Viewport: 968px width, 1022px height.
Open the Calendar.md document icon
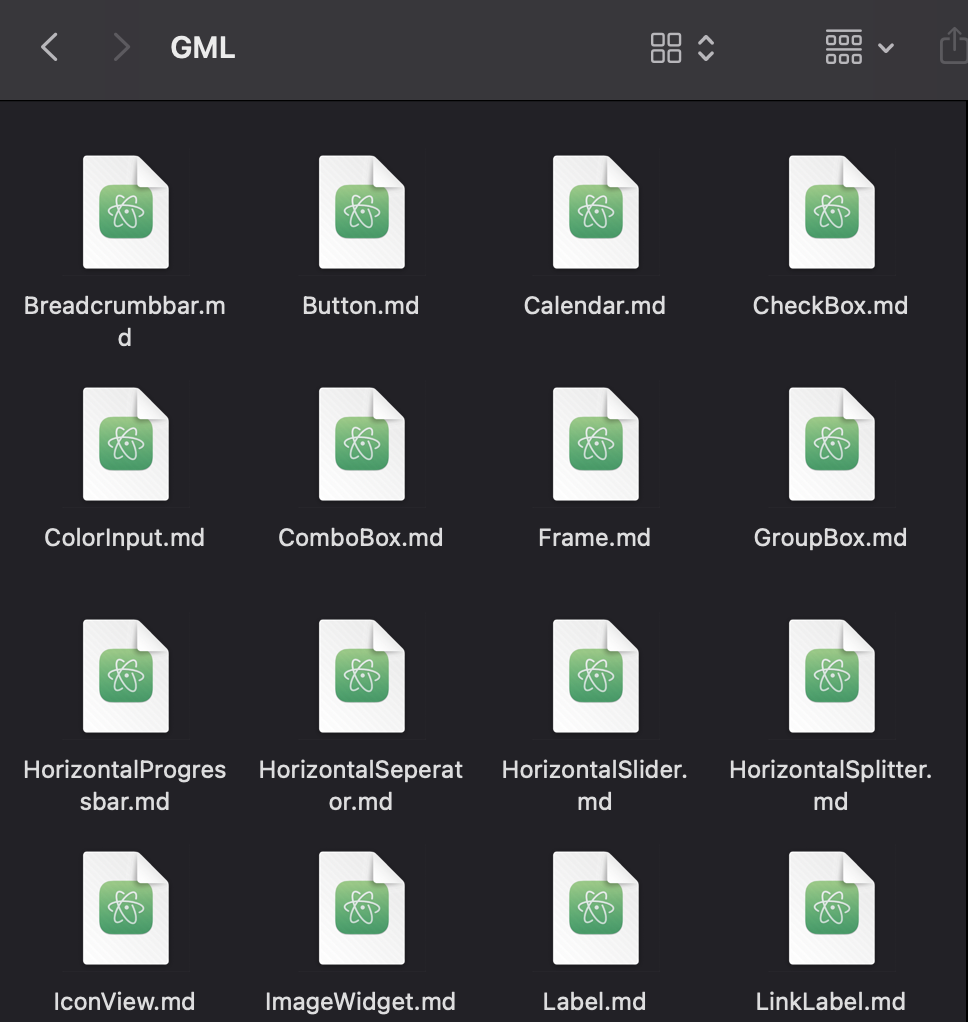pos(595,211)
